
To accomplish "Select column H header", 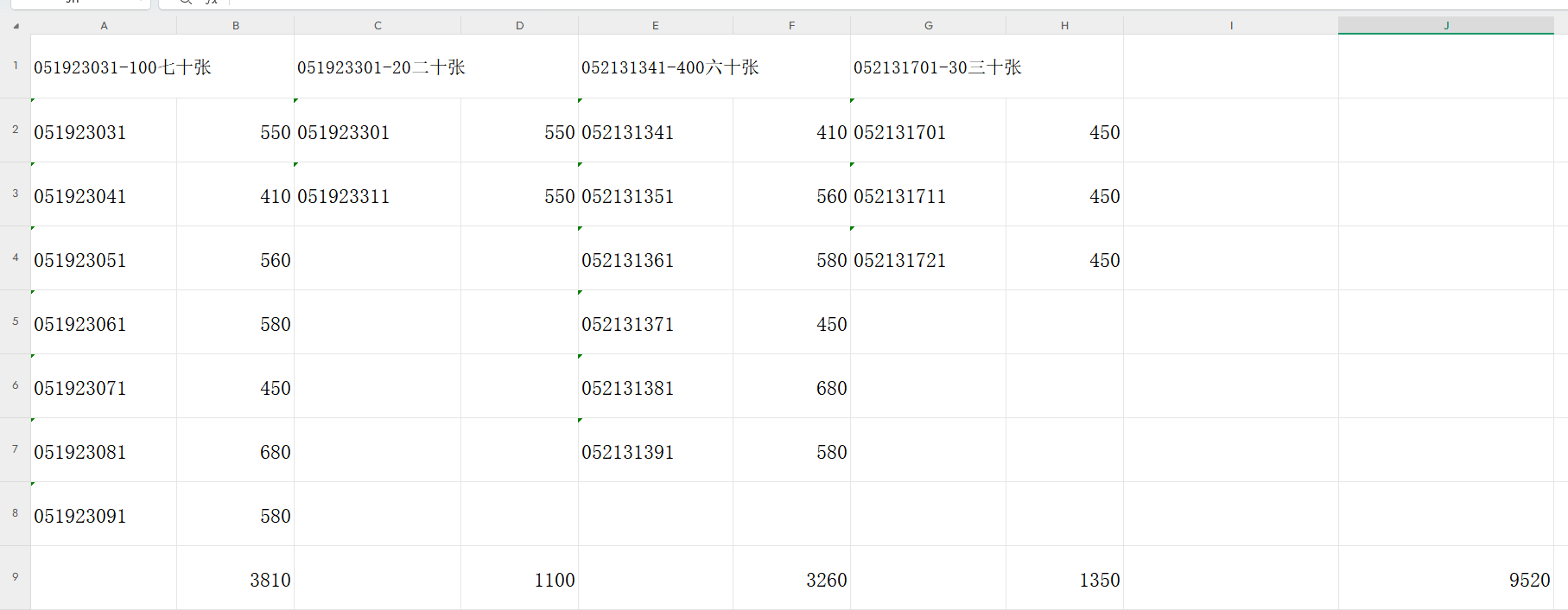I will click(1064, 26).
